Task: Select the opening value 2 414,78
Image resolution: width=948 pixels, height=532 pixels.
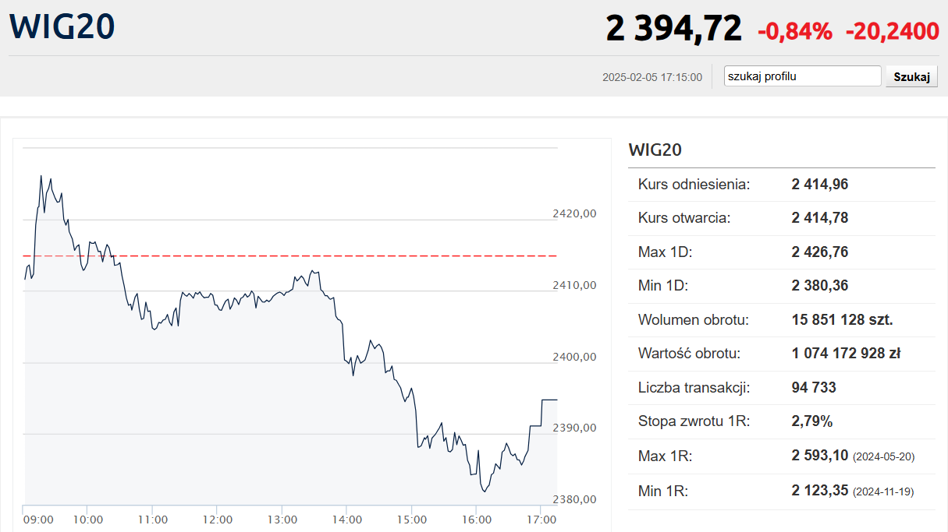Action: click(820, 218)
